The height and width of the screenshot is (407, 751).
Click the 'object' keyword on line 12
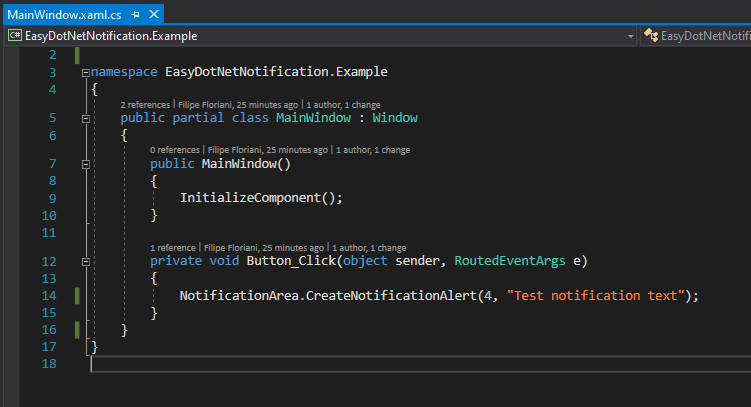(365, 261)
